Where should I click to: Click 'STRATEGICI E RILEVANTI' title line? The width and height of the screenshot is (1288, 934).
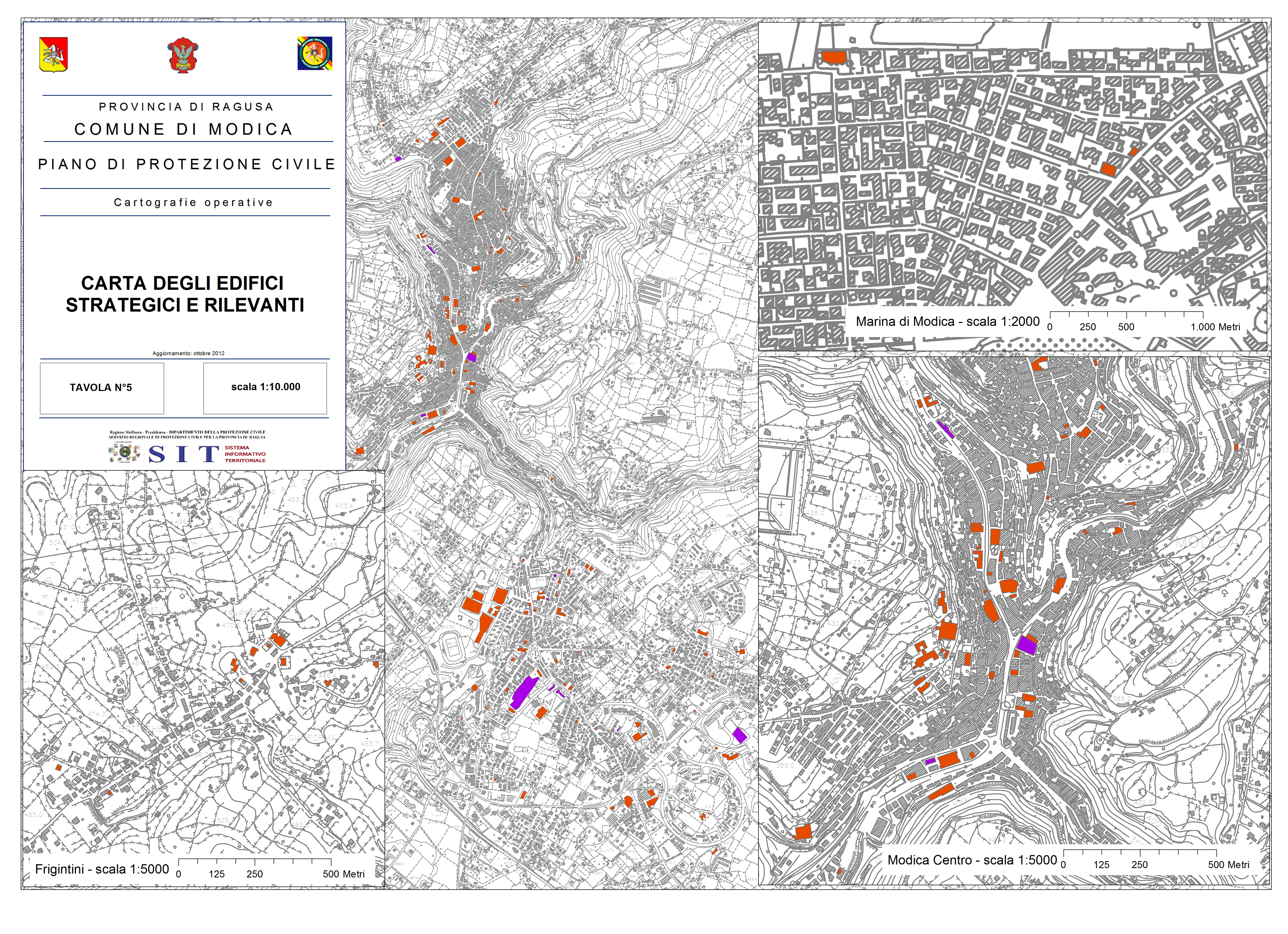[185, 305]
